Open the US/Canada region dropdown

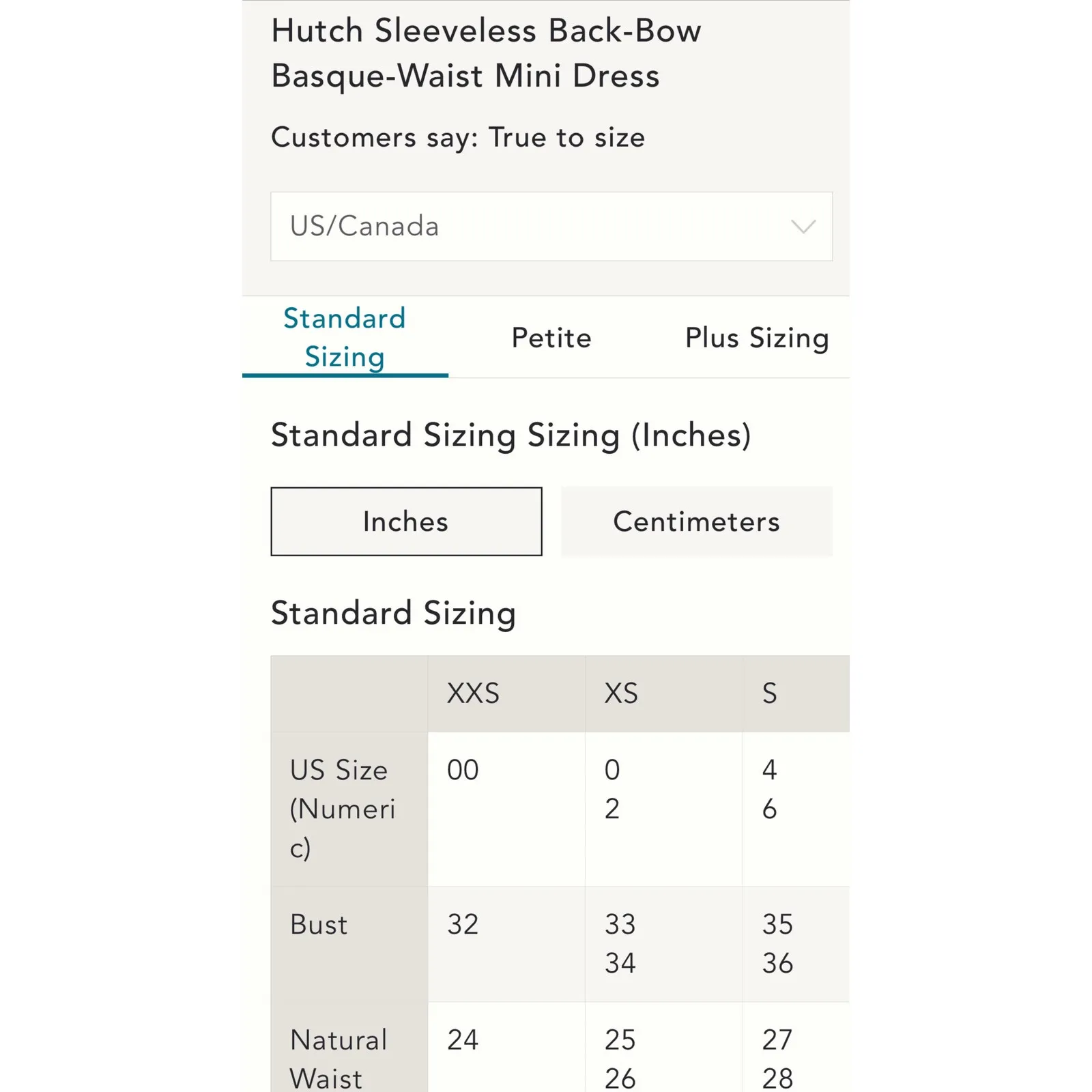(550, 227)
